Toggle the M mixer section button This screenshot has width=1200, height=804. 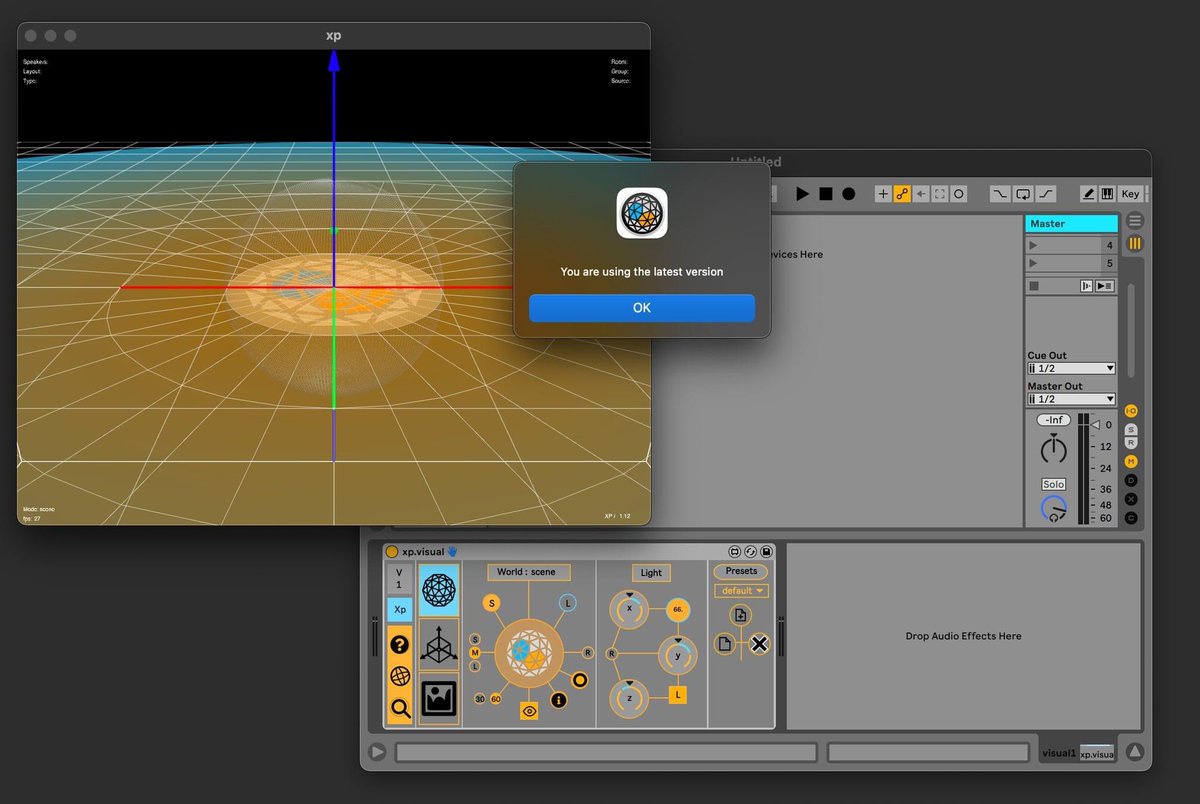pyautogui.click(x=1131, y=461)
